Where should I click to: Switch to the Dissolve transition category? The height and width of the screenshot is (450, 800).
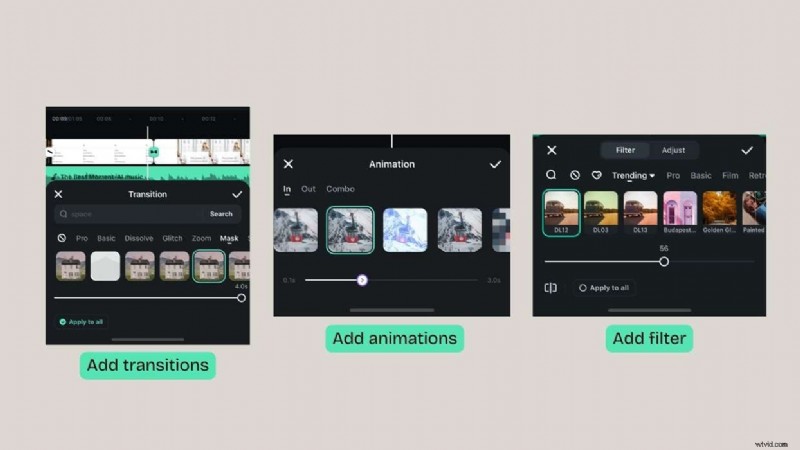pos(139,238)
